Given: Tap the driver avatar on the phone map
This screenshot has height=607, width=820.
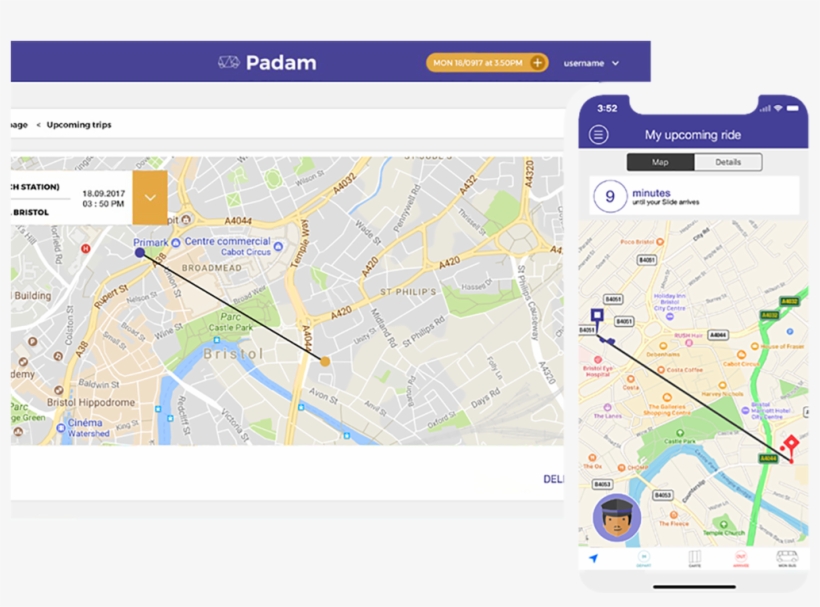Looking at the screenshot, I should coord(616,518).
